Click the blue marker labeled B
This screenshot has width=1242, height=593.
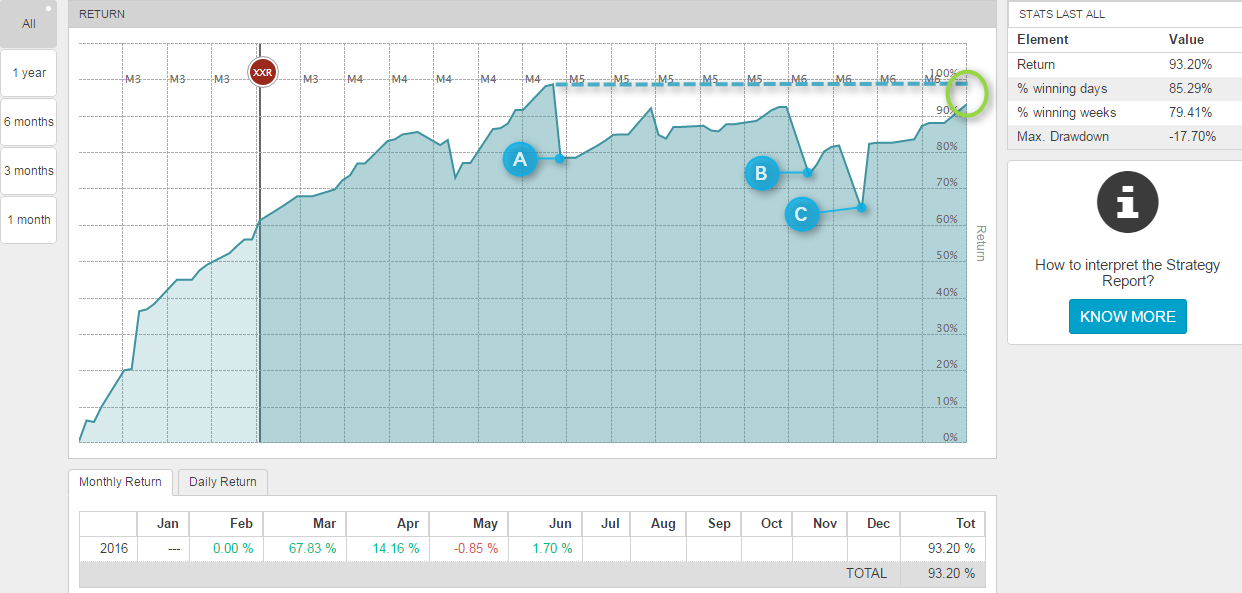point(762,174)
